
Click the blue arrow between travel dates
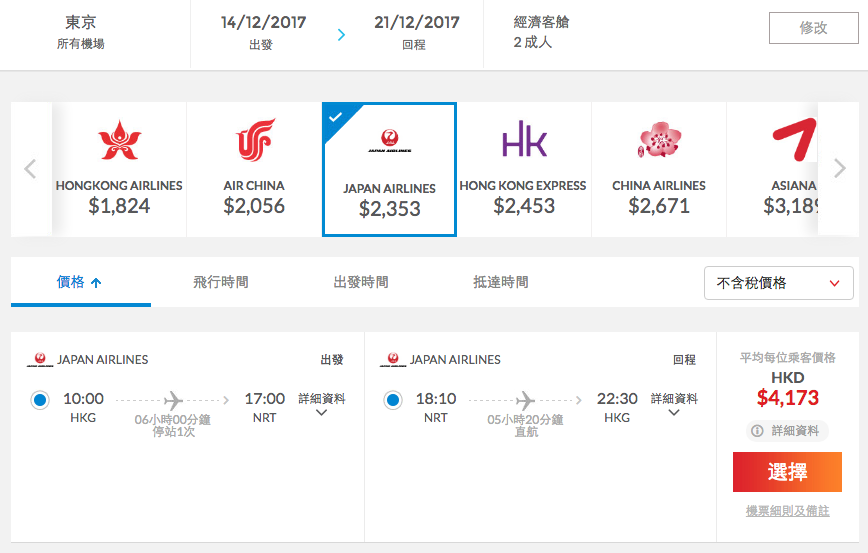tap(341, 35)
